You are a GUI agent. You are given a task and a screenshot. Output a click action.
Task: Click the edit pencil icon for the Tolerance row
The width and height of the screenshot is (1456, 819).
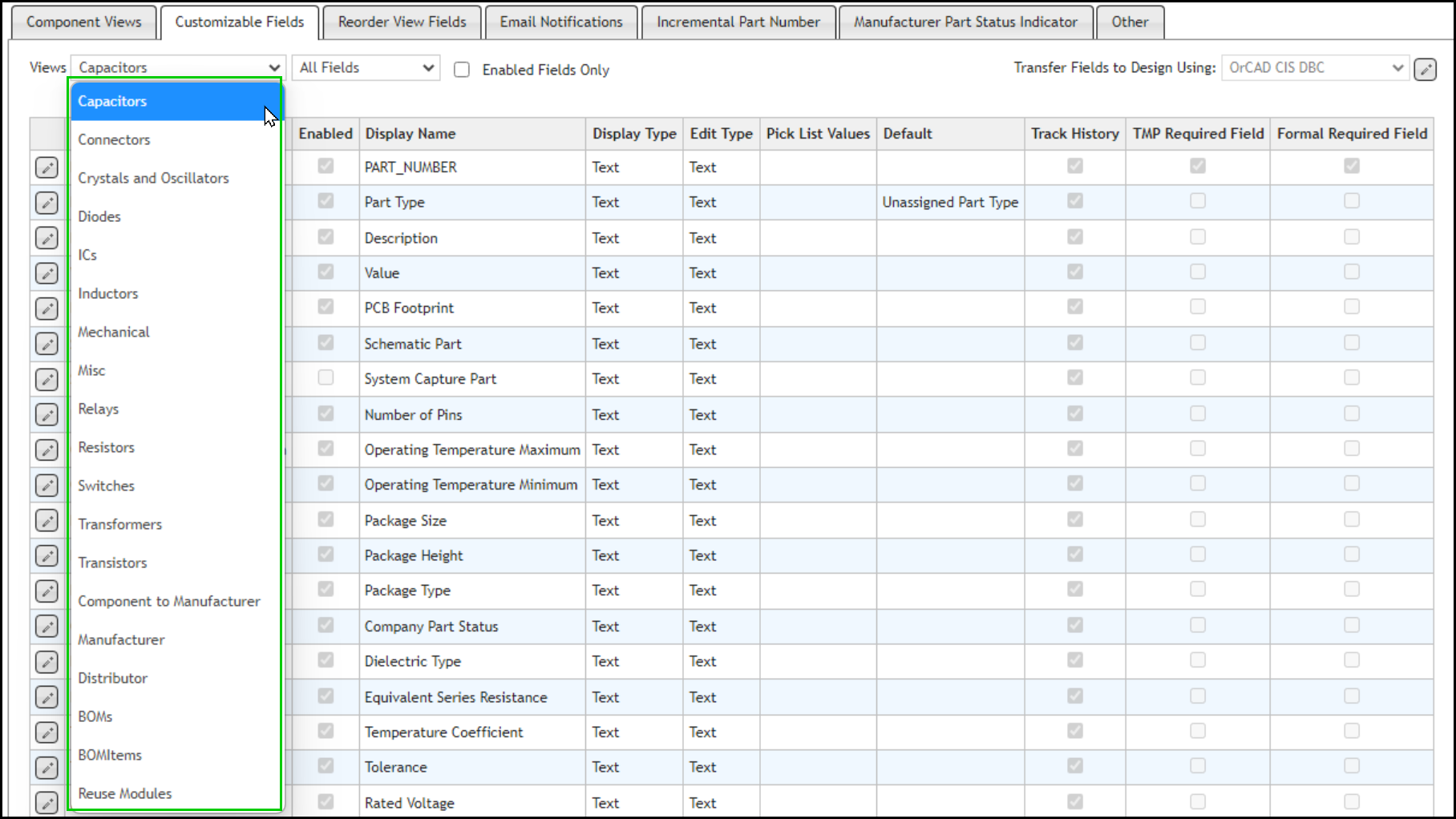[47, 767]
